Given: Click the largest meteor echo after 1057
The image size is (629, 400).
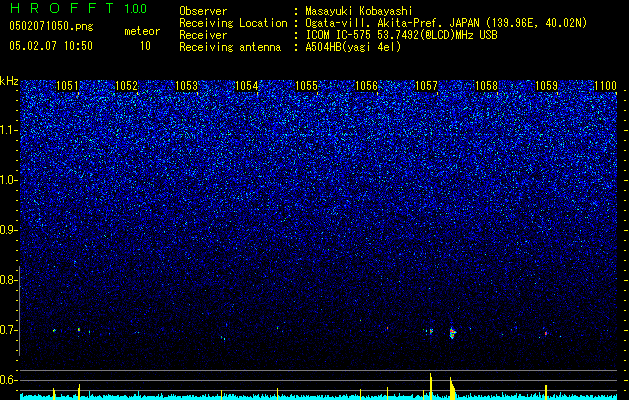Looking at the screenshot, I should tap(452, 332).
